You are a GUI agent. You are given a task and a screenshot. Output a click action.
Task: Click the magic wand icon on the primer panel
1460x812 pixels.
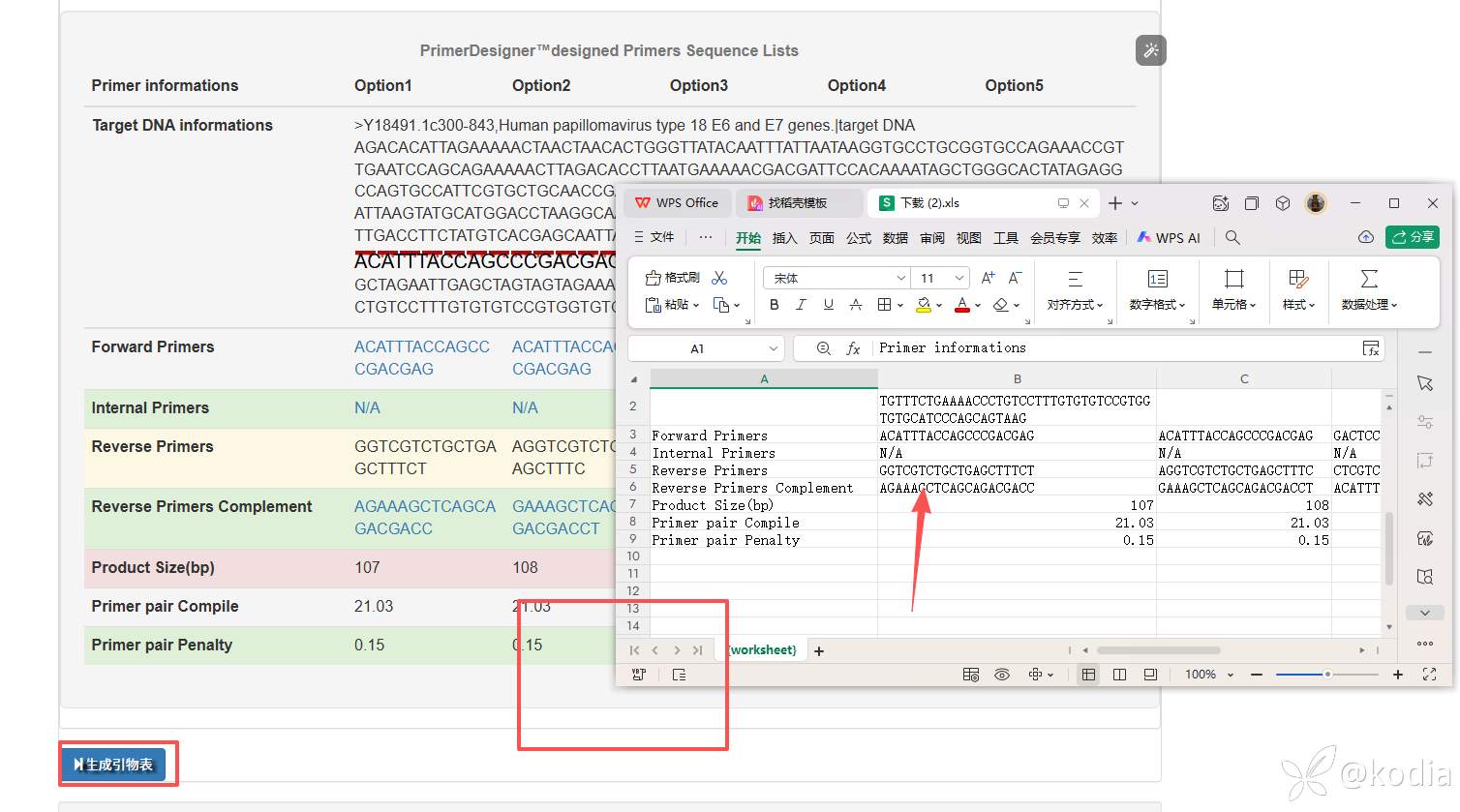(x=1150, y=50)
